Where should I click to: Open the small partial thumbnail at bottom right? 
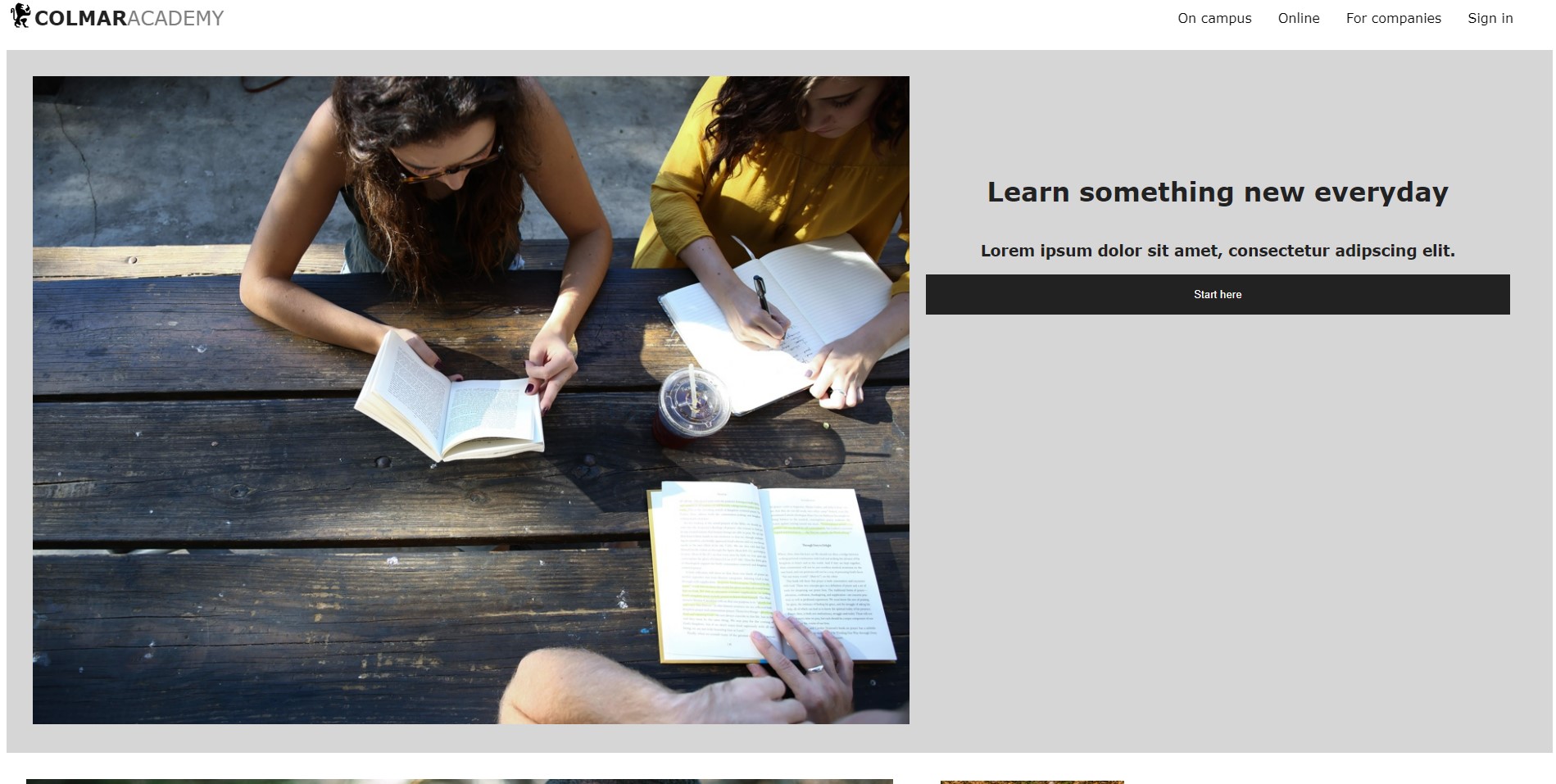[x=1032, y=782]
